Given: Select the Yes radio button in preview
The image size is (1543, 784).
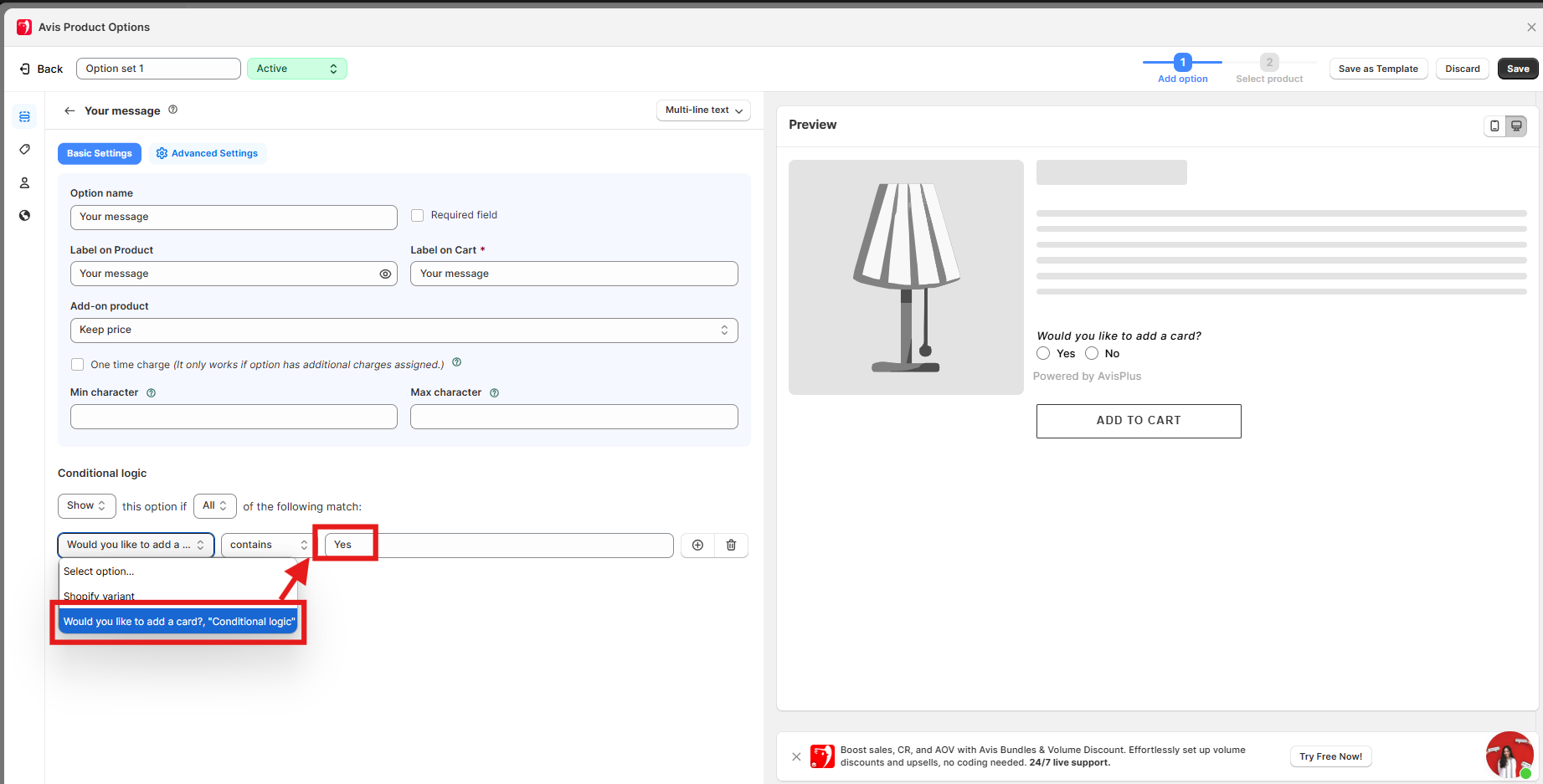Looking at the screenshot, I should click(1043, 353).
